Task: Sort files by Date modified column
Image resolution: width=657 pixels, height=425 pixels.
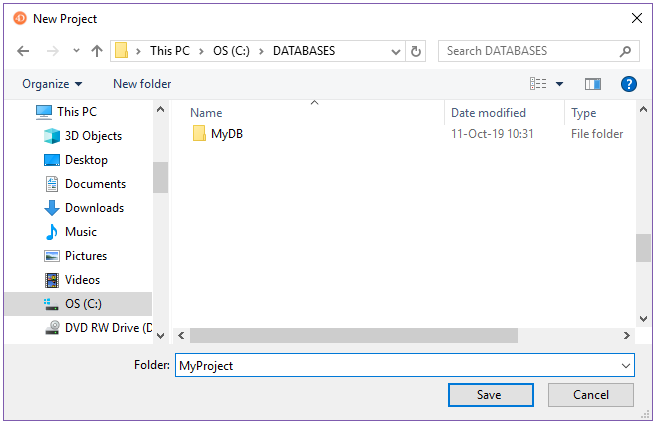Action: [488, 113]
